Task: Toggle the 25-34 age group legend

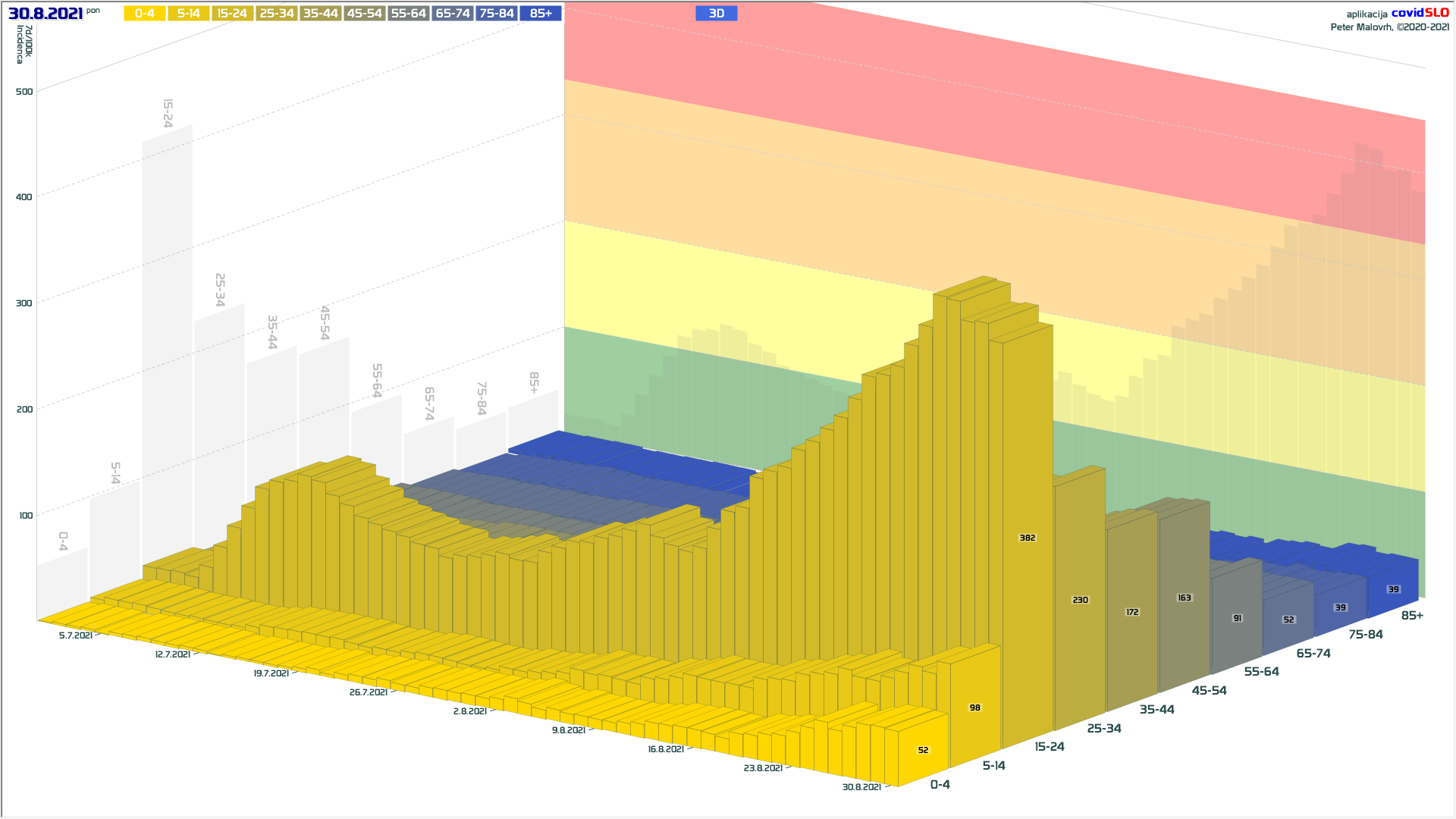Action: pos(277,14)
